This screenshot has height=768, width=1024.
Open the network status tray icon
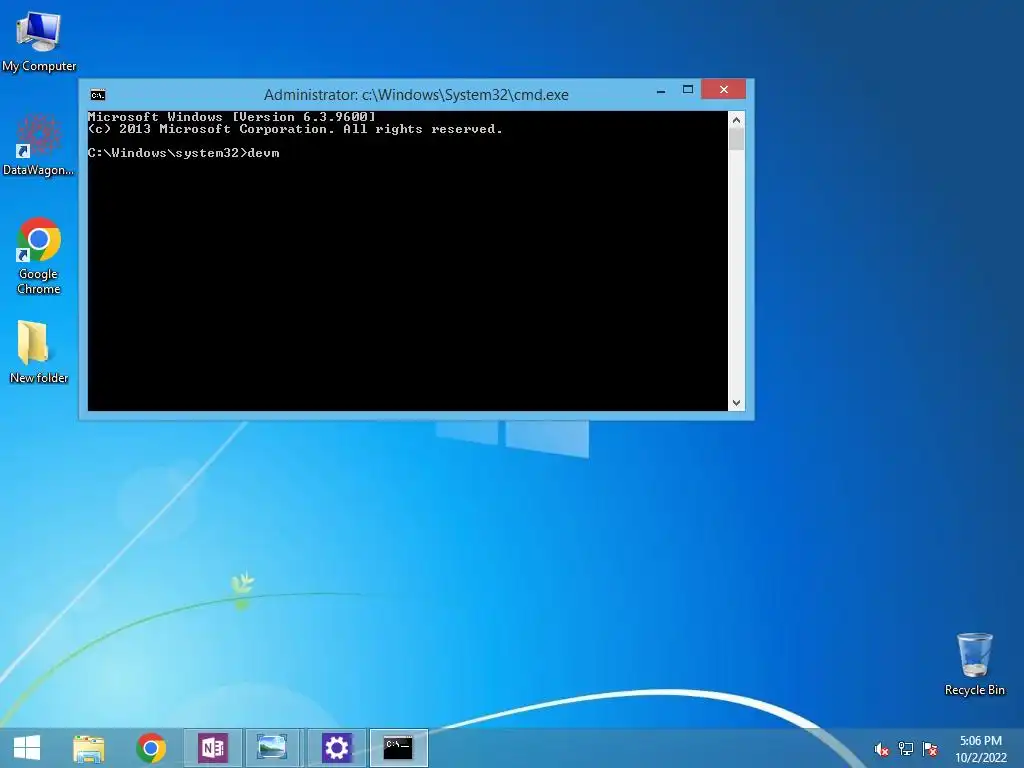click(x=906, y=749)
